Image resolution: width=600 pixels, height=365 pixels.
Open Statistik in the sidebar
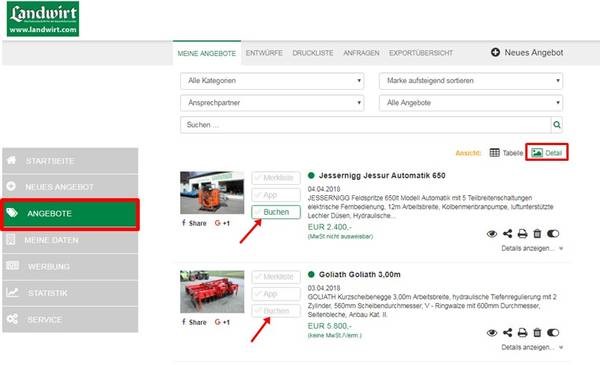point(70,293)
